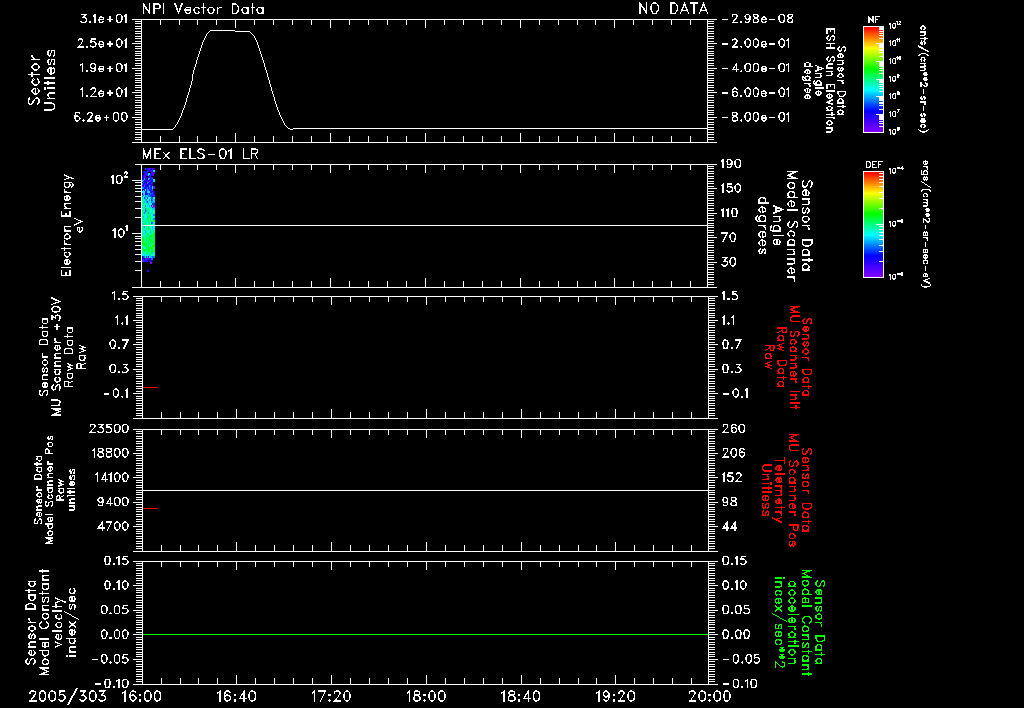Click the electron energy spectrogram data block
This screenshot has height=708, width=1024.
point(149,216)
